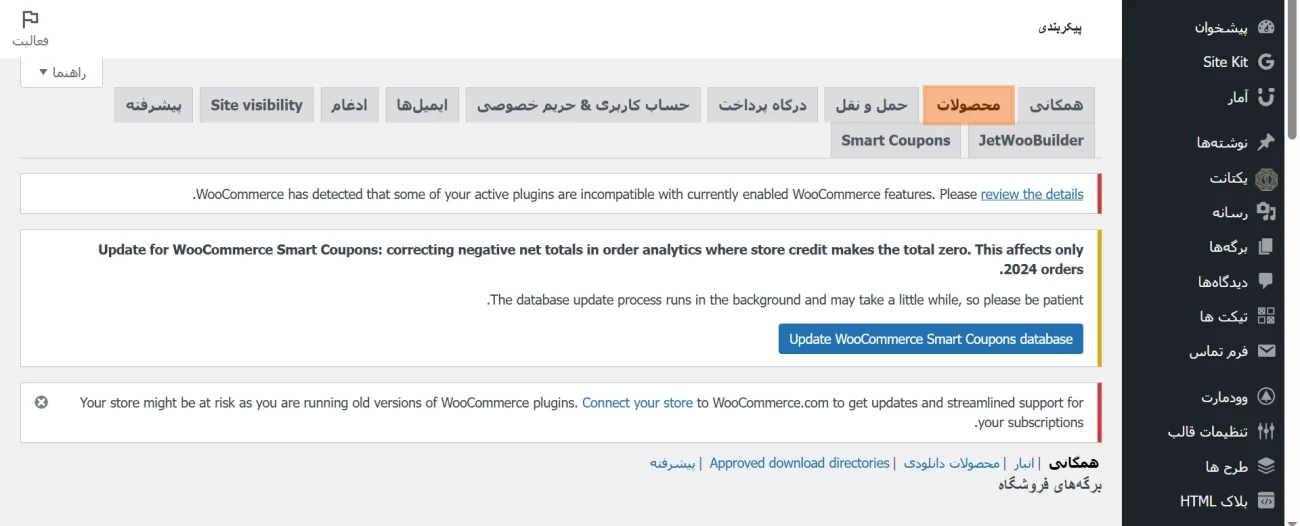Click the Dashboard gauge icon in sidebar

point(1266,27)
